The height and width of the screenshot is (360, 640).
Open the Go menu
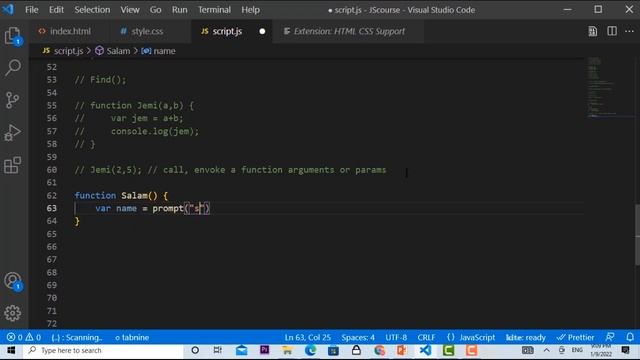tap(156, 9)
